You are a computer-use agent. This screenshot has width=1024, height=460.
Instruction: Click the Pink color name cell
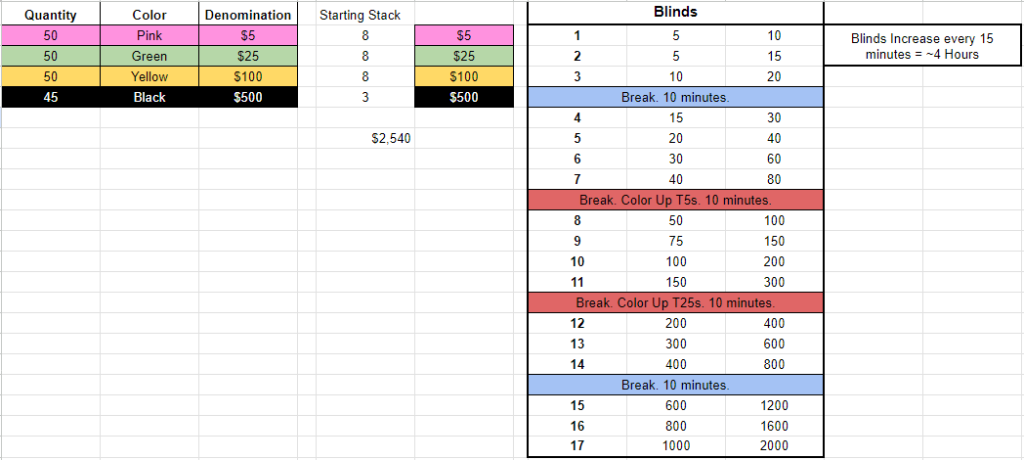[x=150, y=36]
